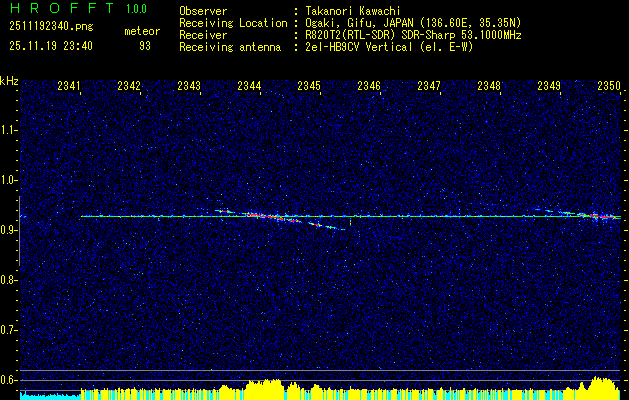The image size is (629, 400).
Task: Click the 2349 time marker
Action: coord(549,85)
